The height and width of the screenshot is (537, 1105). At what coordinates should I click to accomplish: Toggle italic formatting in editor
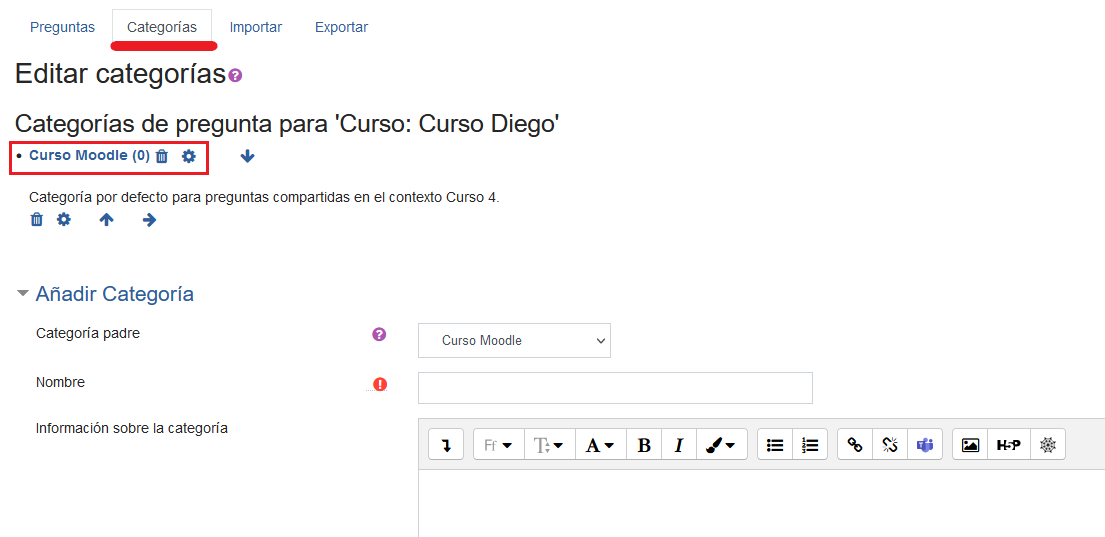tap(679, 445)
